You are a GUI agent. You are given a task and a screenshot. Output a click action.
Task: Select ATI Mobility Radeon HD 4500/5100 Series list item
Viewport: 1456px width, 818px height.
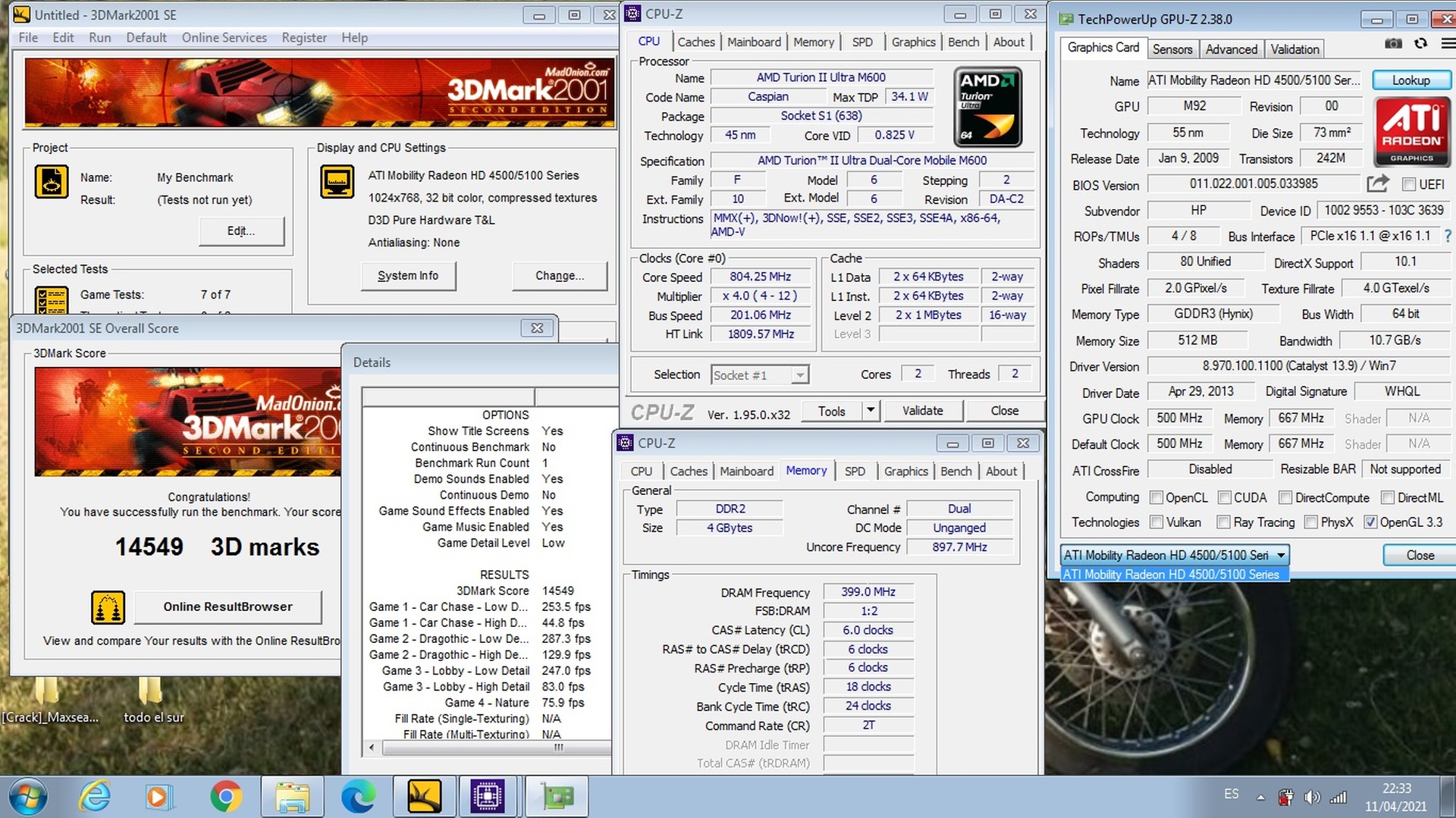1174,575
